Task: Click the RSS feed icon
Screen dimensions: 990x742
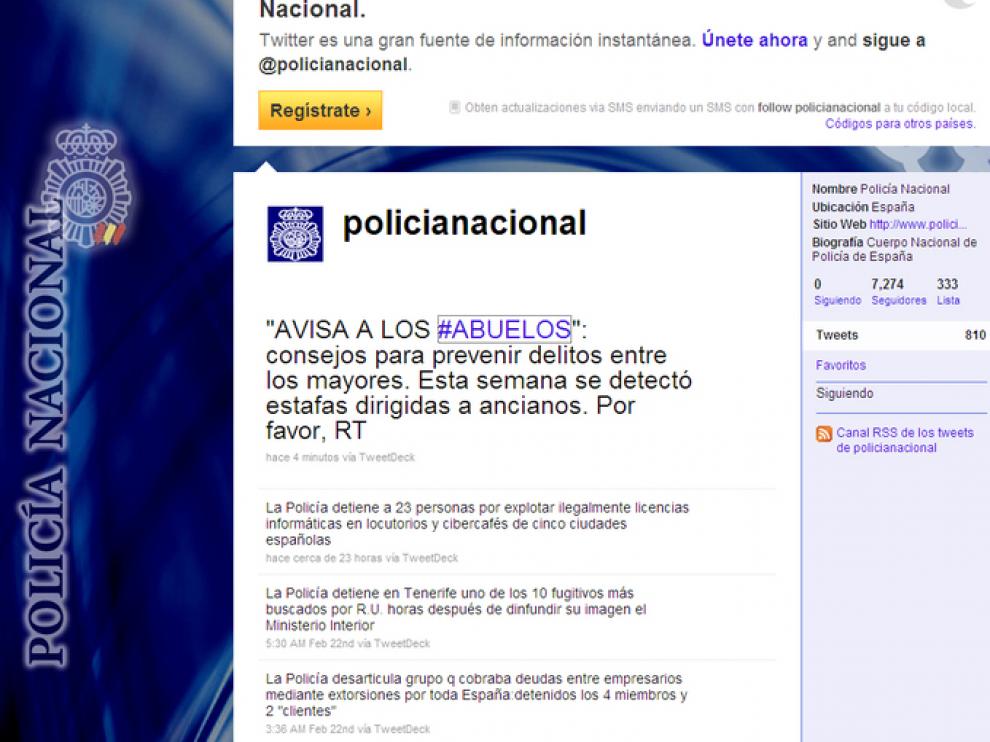Action: (823, 433)
